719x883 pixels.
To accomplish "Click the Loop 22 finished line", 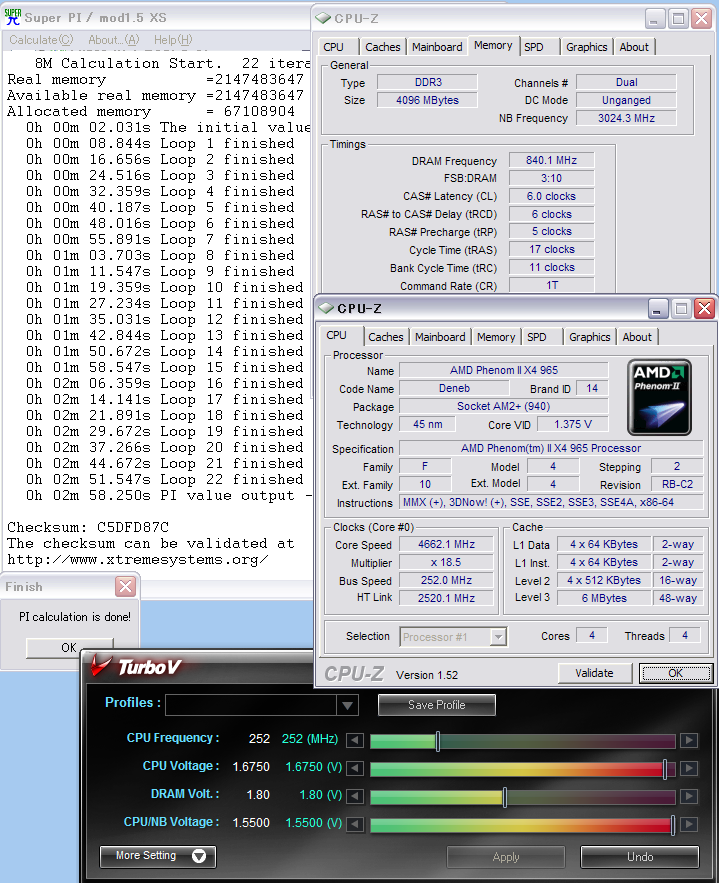I will click(x=164, y=479).
